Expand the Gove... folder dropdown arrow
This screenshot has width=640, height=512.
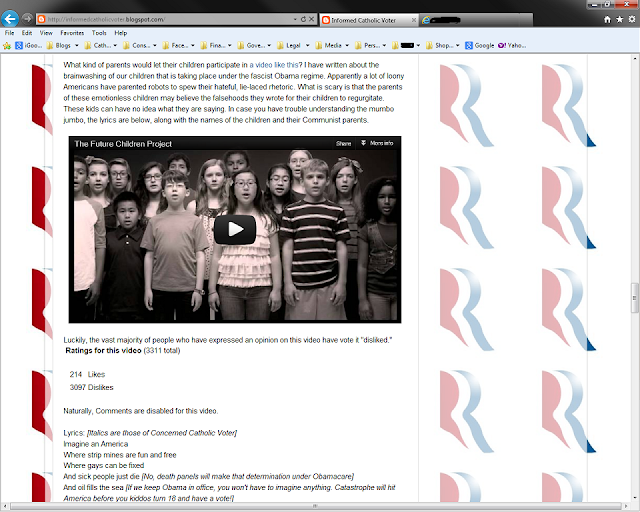coord(269,46)
